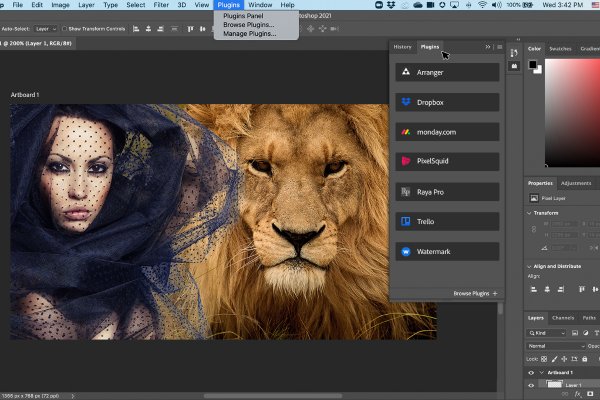Click align horizontal centers in Properties Align section
The height and width of the screenshot is (400, 600).
click(x=547, y=289)
